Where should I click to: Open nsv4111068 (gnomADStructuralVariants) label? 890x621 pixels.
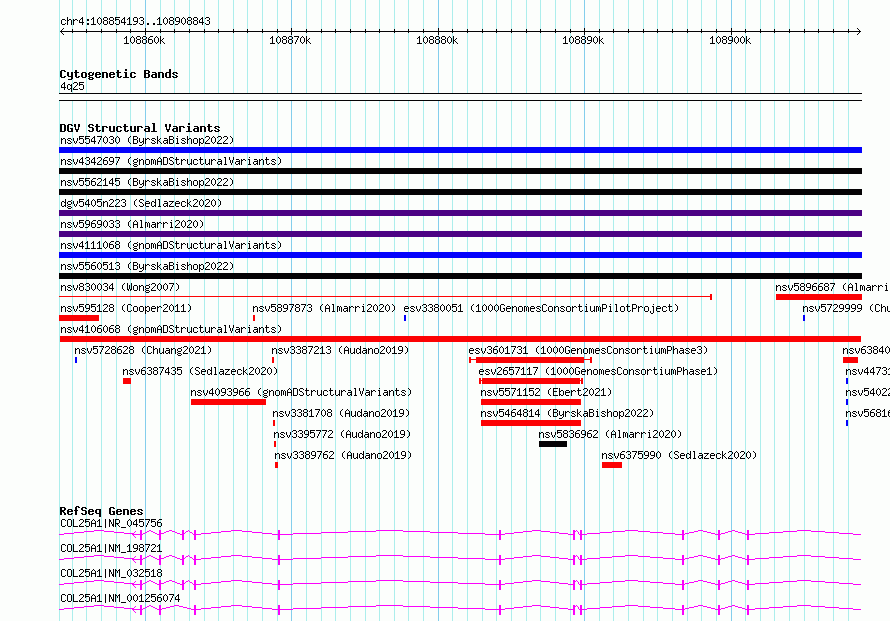tap(171, 245)
